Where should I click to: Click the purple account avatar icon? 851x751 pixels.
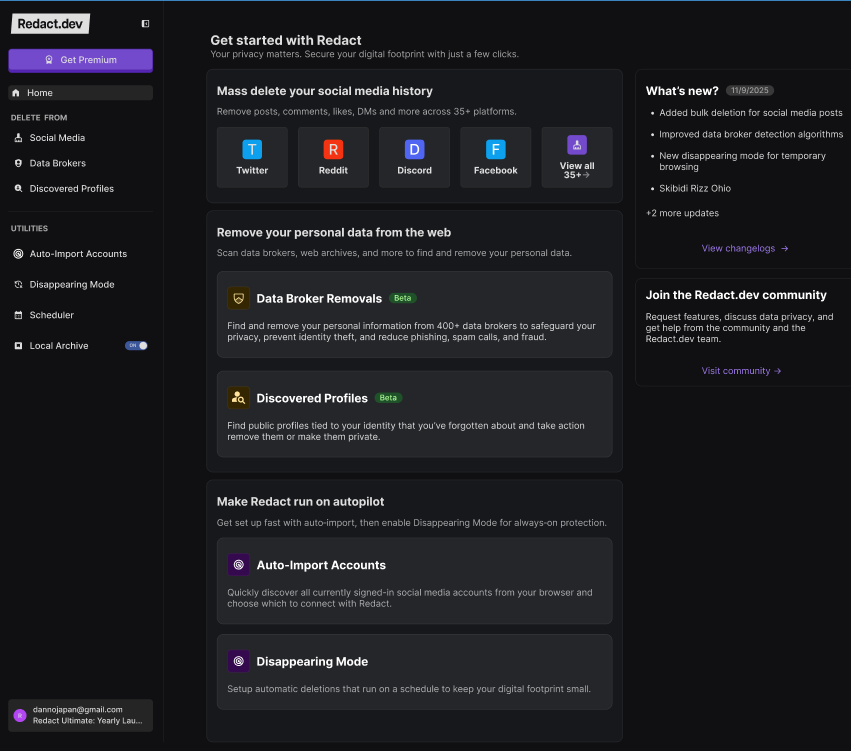coord(20,715)
